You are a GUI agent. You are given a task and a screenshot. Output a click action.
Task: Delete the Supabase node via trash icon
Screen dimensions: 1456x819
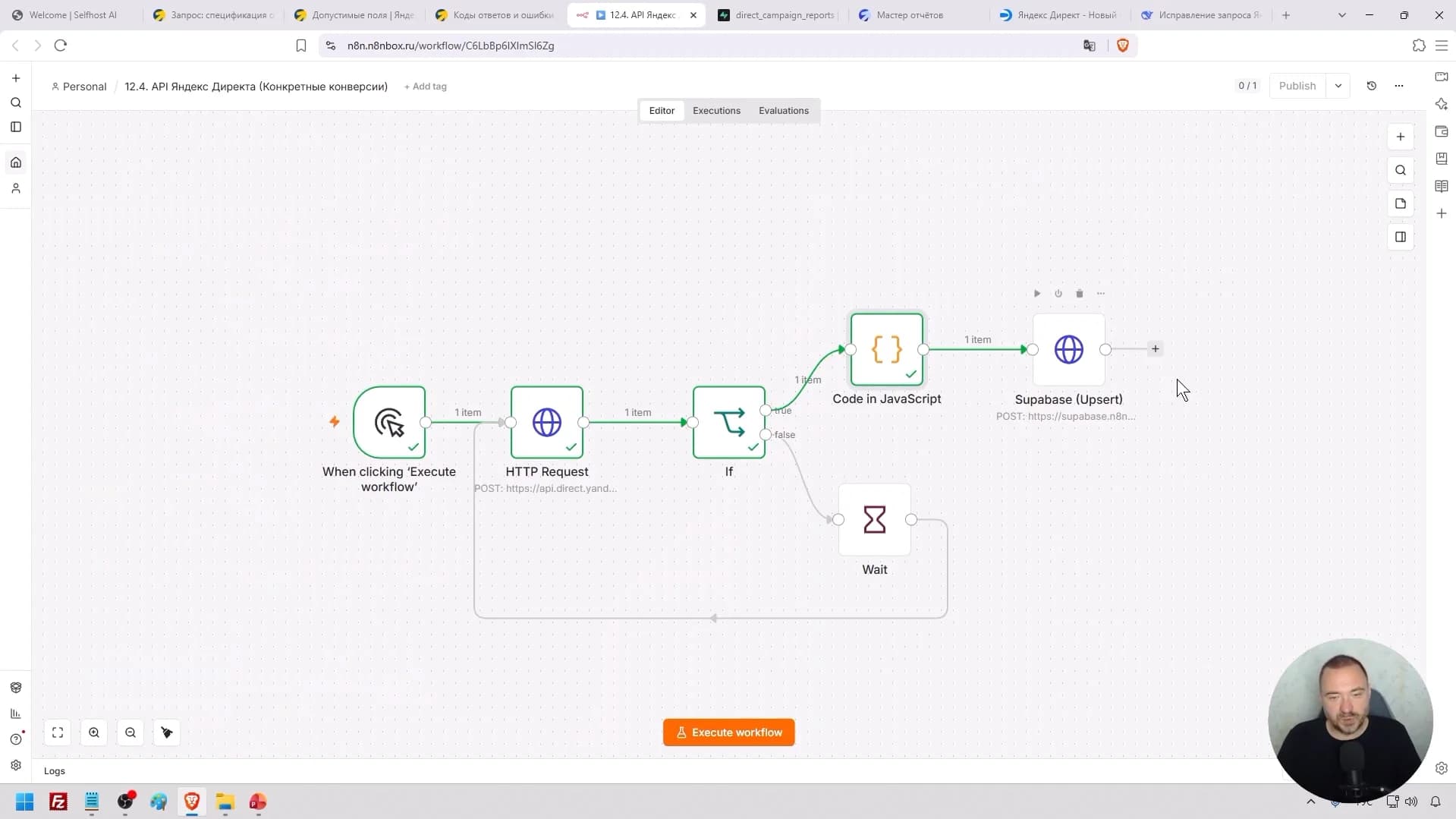pos(1080,294)
